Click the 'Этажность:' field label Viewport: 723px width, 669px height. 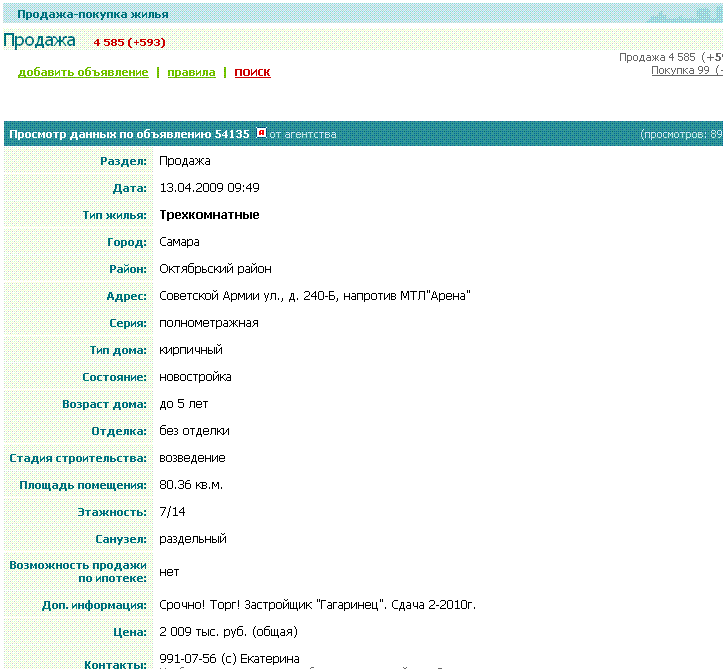[x=113, y=512]
